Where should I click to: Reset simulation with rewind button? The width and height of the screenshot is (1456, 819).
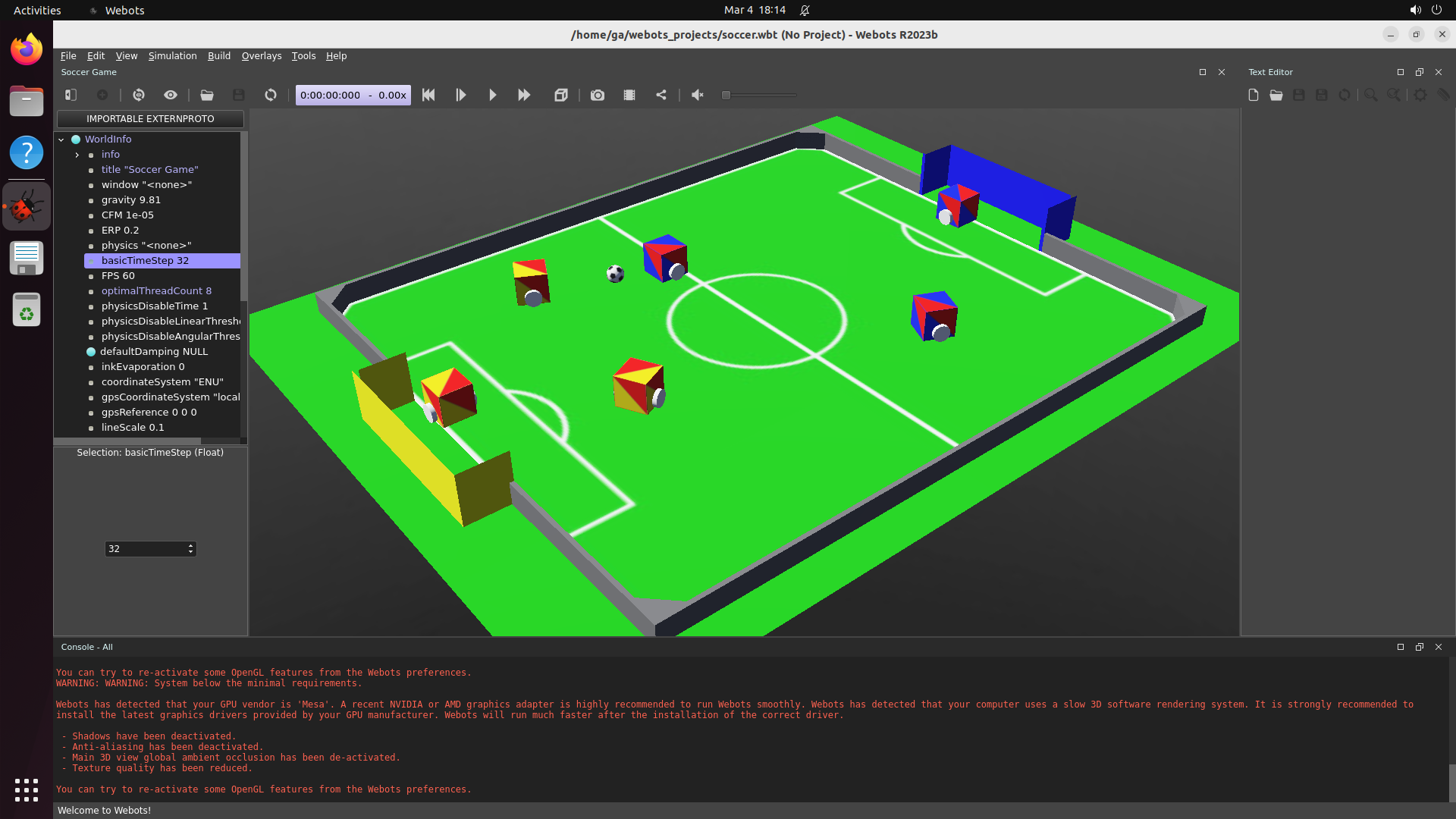pyautogui.click(x=428, y=95)
